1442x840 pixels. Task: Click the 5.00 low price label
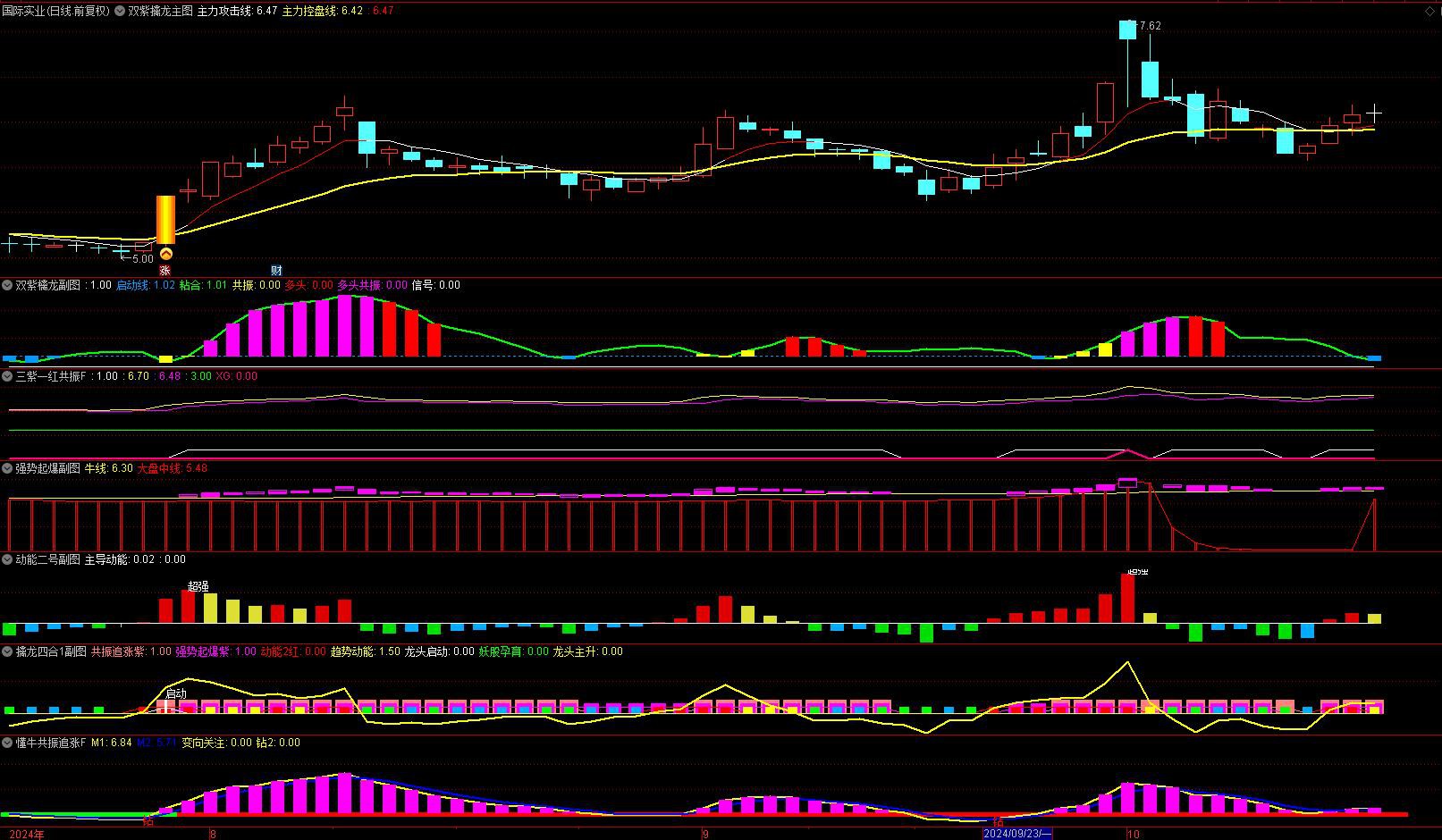143,259
